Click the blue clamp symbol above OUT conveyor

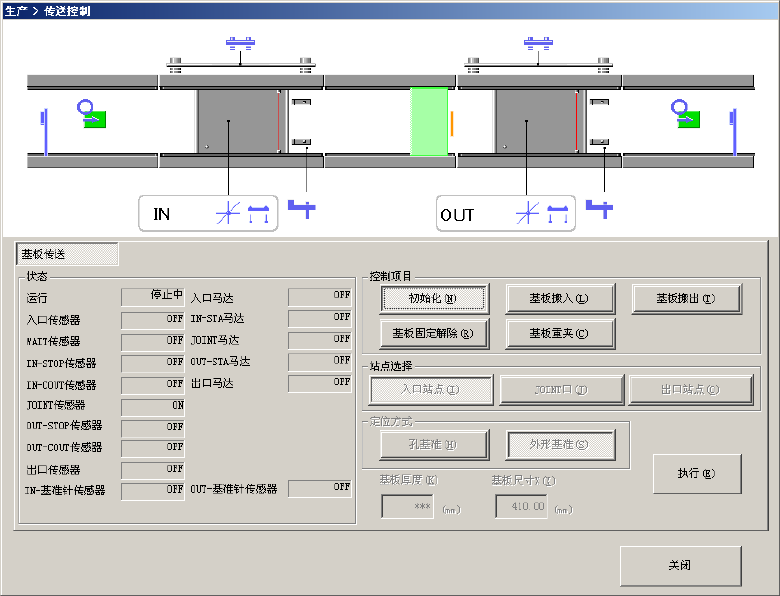[x=538, y=43]
